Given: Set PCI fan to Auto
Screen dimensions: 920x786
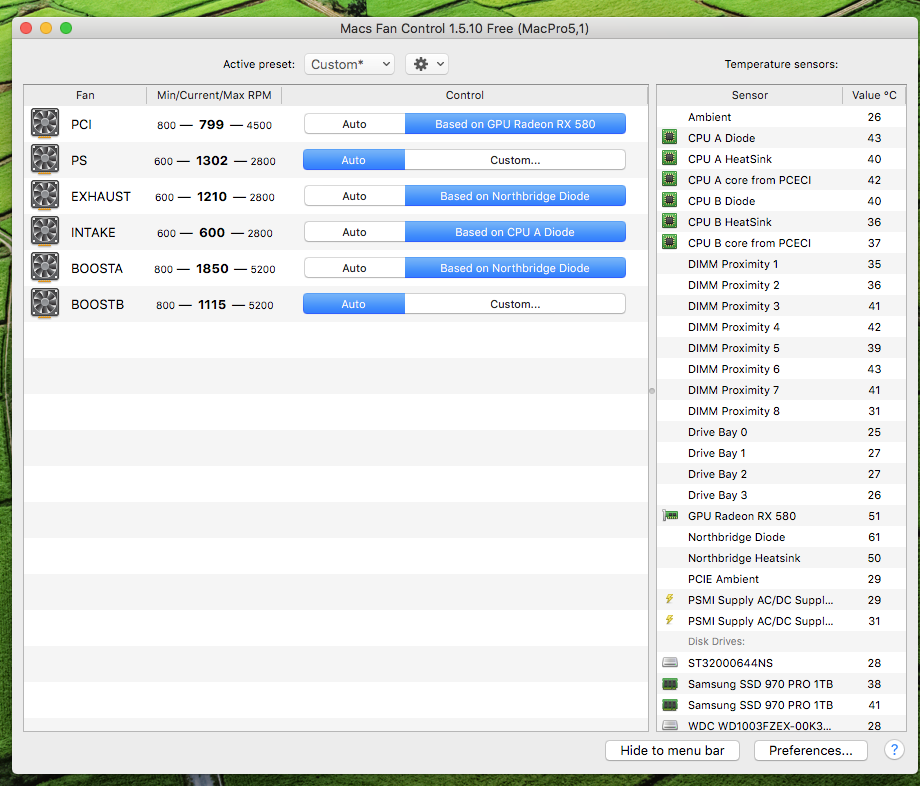Looking at the screenshot, I should pos(354,124).
